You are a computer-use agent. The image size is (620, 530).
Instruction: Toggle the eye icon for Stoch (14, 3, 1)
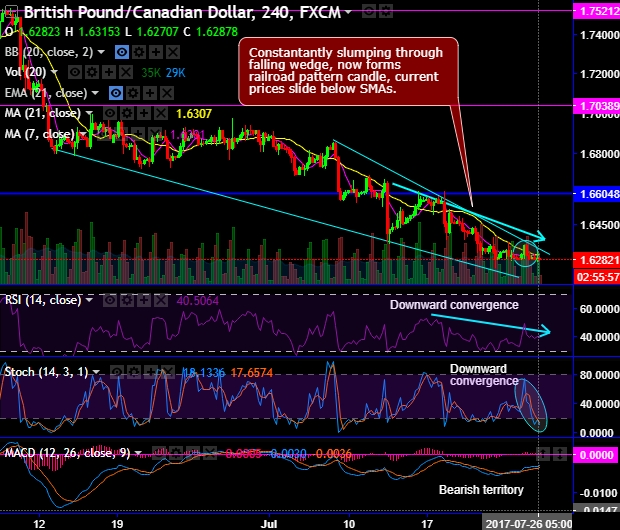[x=117, y=372]
